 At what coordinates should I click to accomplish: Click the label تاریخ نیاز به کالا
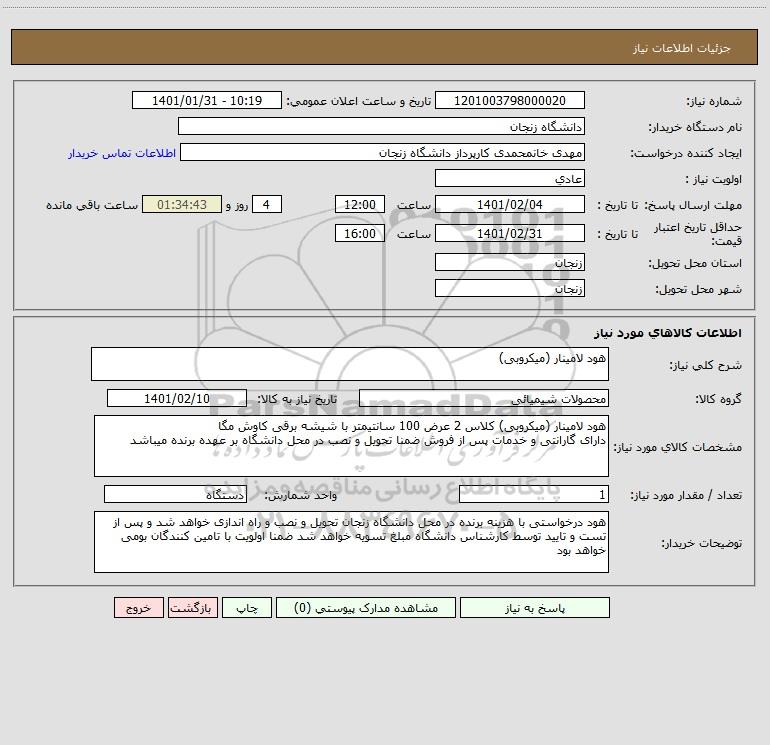click(x=297, y=399)
